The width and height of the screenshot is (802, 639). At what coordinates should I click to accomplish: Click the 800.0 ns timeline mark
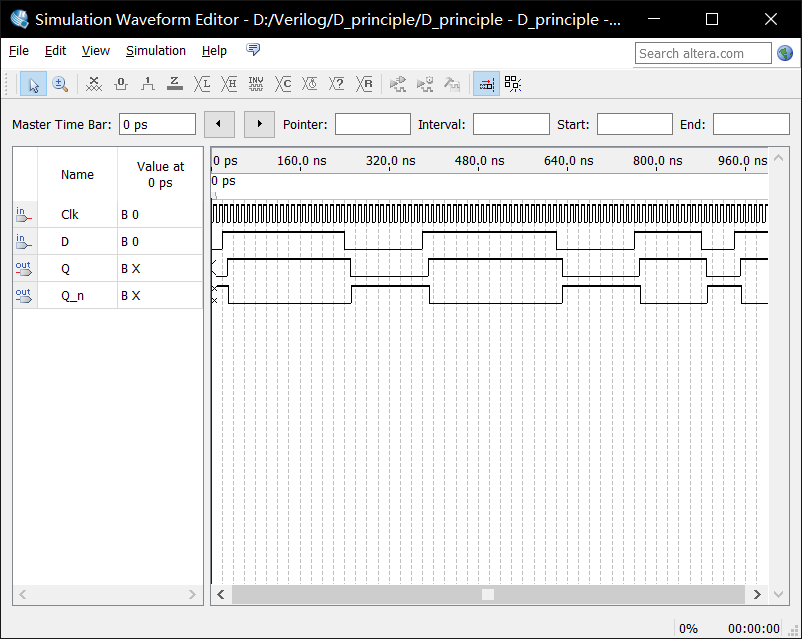(x=657, y=161)
